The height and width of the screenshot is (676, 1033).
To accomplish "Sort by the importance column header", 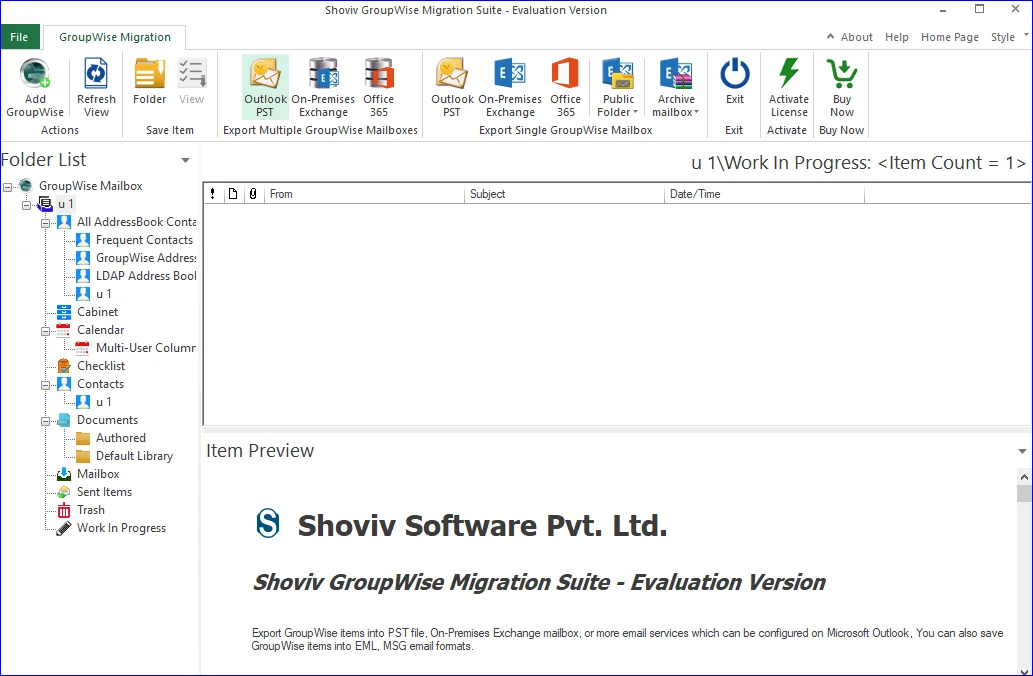I will point(213,194).
